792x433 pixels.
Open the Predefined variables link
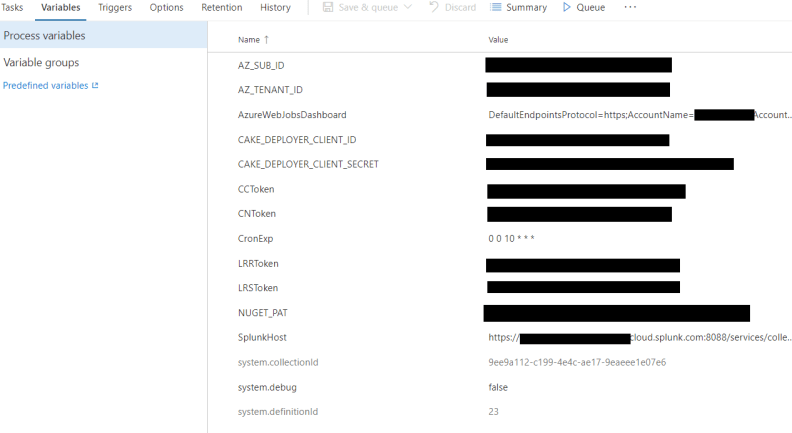click(45, 85)
